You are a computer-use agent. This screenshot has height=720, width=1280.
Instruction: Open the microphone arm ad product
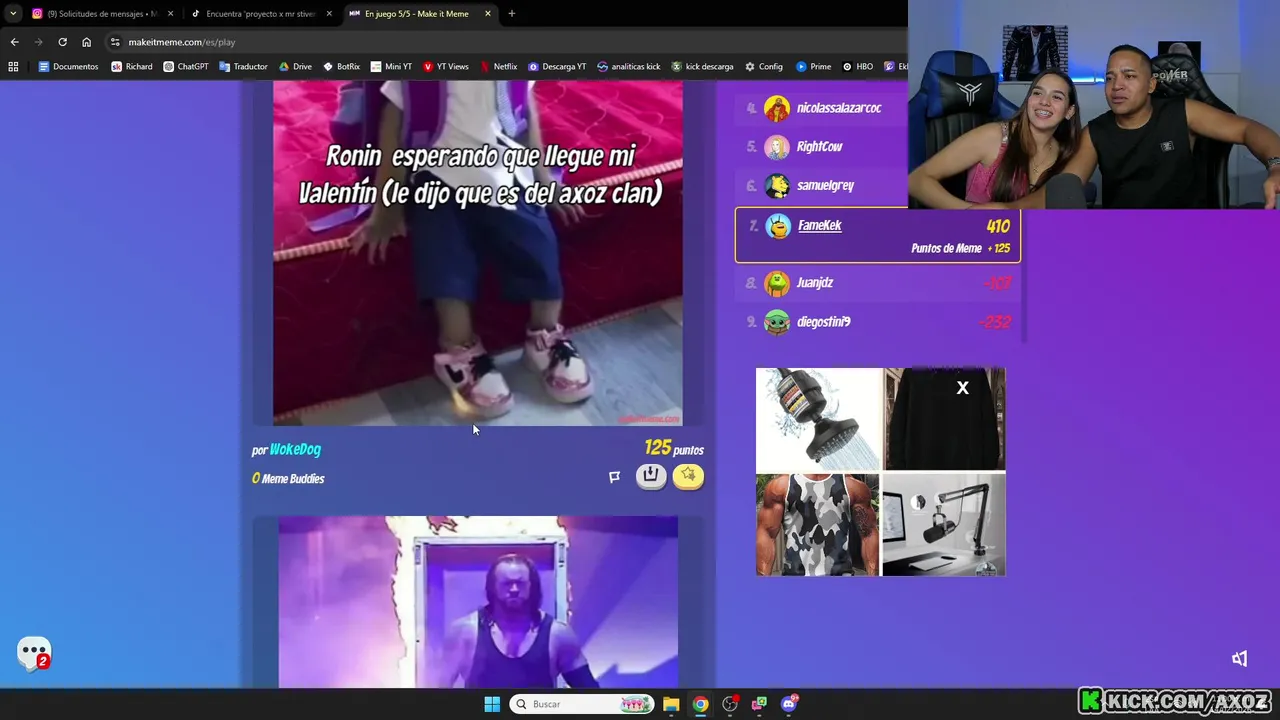(x=944, y=525)
